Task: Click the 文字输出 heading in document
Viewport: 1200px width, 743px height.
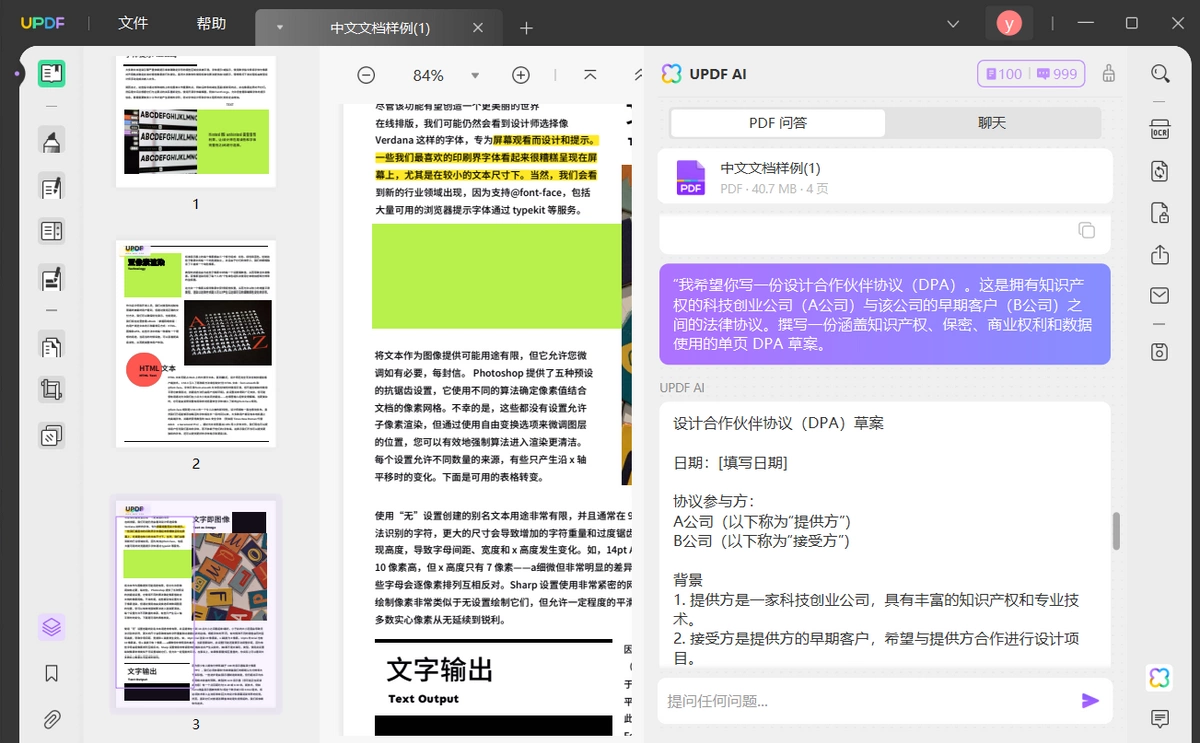Action: 440,668
